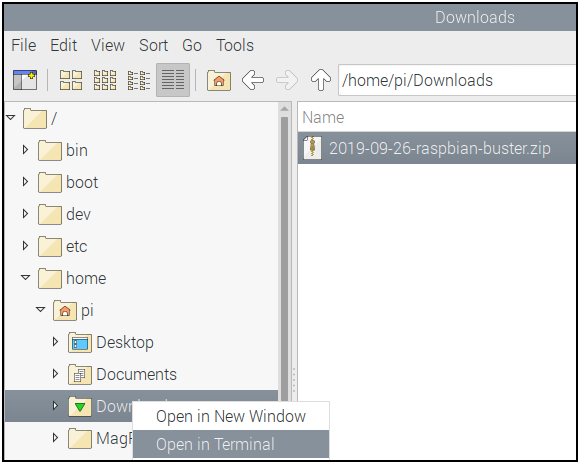580x465 pixels.
Task: Navigate forward with right arrow
Action: coord(287,80)
